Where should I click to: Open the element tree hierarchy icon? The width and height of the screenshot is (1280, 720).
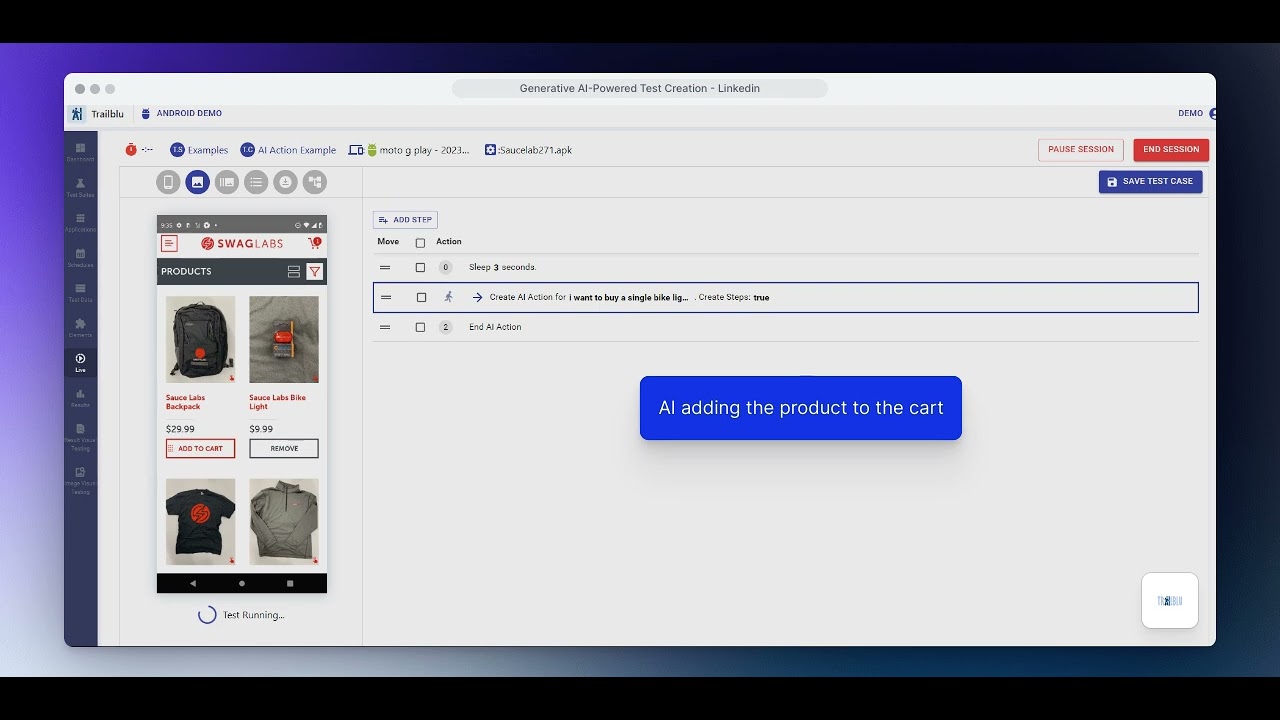pos(315,182)
